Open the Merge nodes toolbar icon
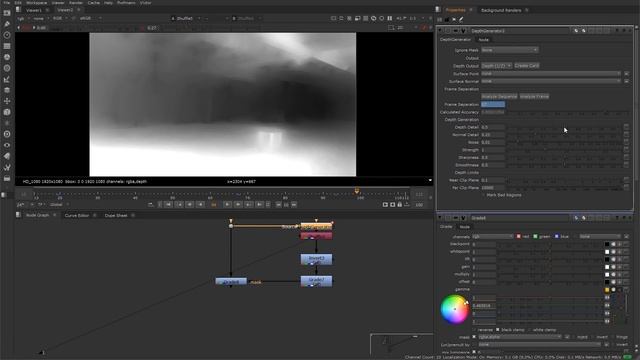This screenshot has width=640, height=360. (7, 90)
